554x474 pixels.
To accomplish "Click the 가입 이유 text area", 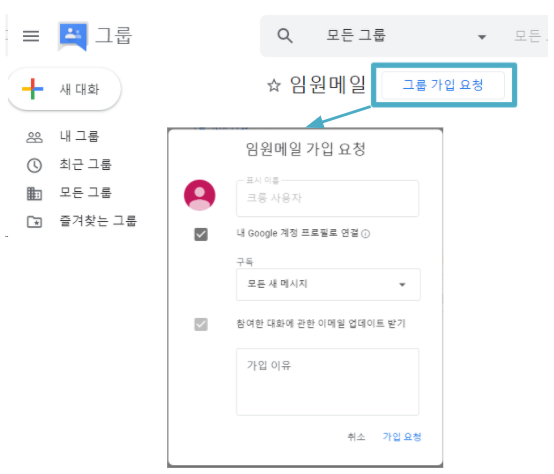I will point(328,382).
